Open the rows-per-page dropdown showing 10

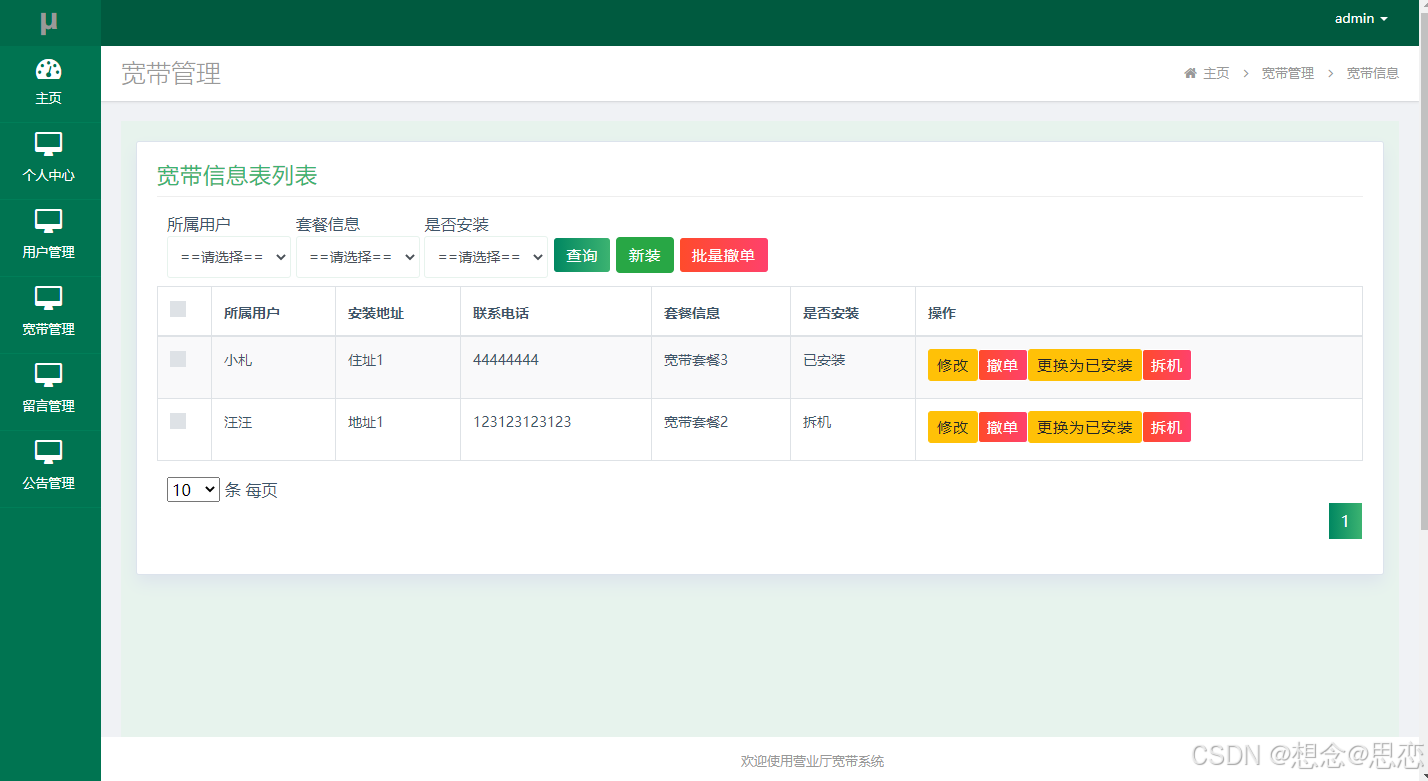pos(193,490)
